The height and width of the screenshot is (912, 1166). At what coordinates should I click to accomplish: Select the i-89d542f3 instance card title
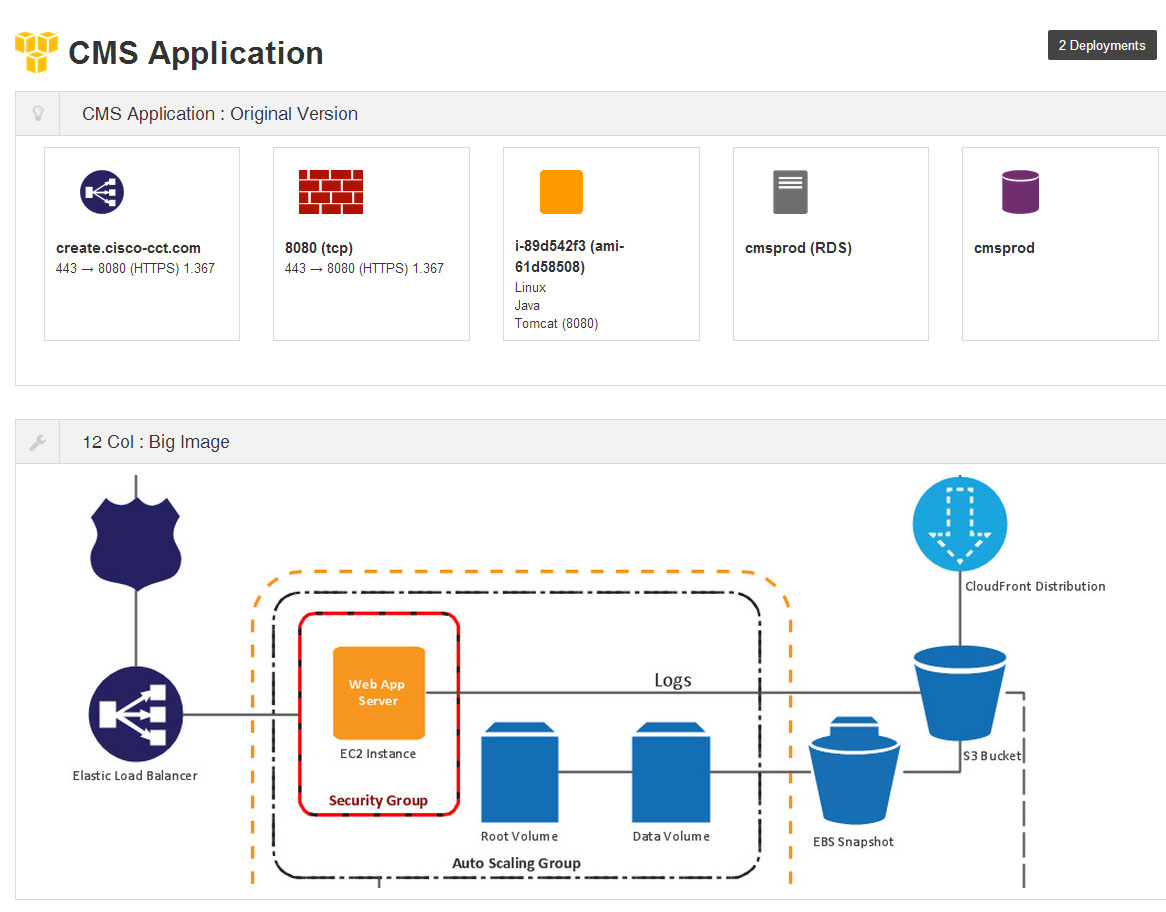point(570,257)
